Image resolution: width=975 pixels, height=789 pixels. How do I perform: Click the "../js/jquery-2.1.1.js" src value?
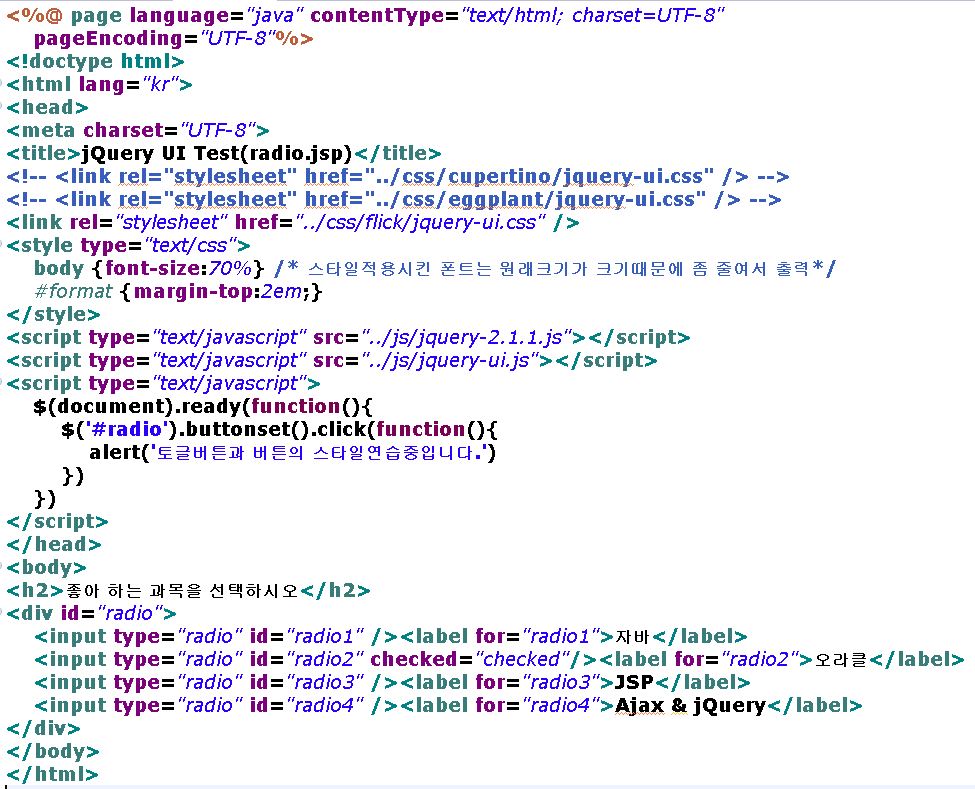coord(466,338)
